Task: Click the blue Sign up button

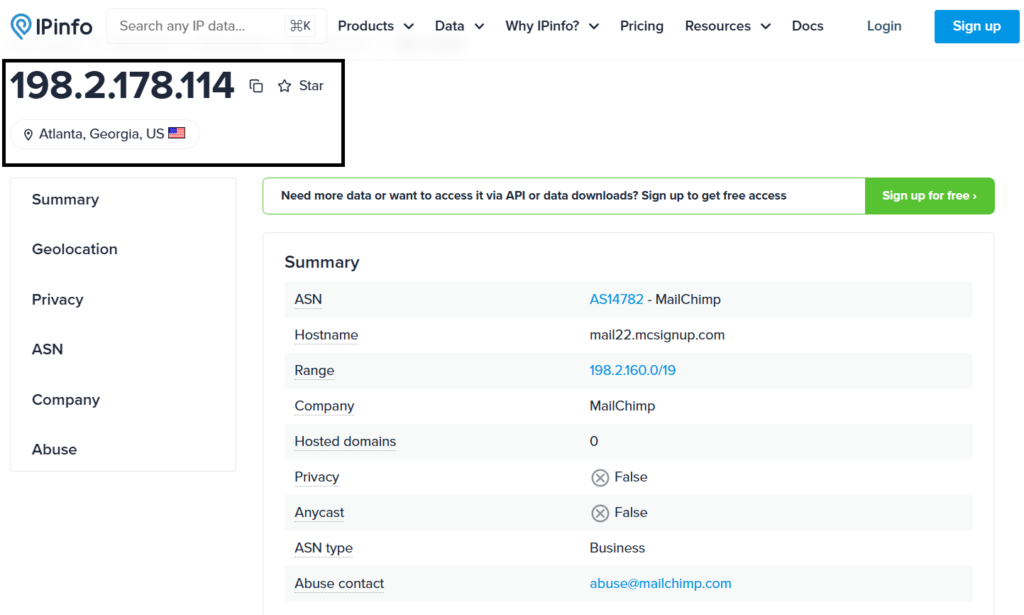Action: click(976, 26)
